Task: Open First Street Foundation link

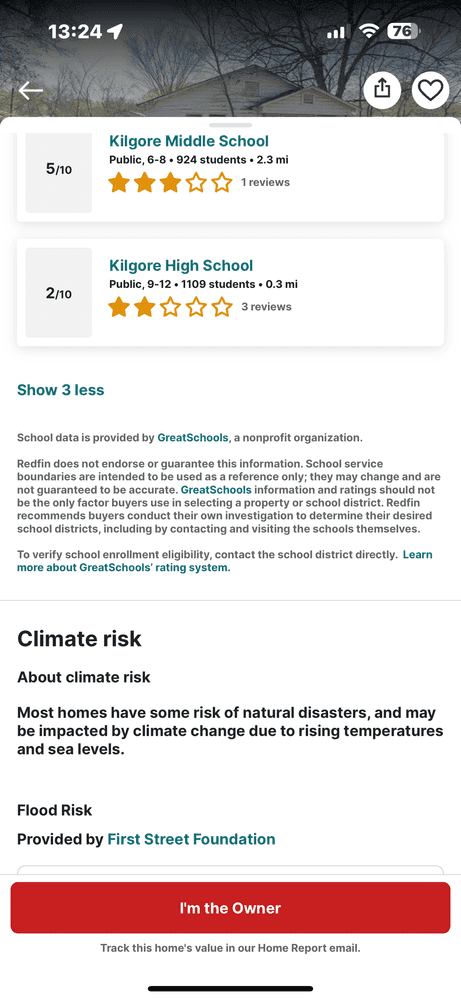Action: pos(191,839)
